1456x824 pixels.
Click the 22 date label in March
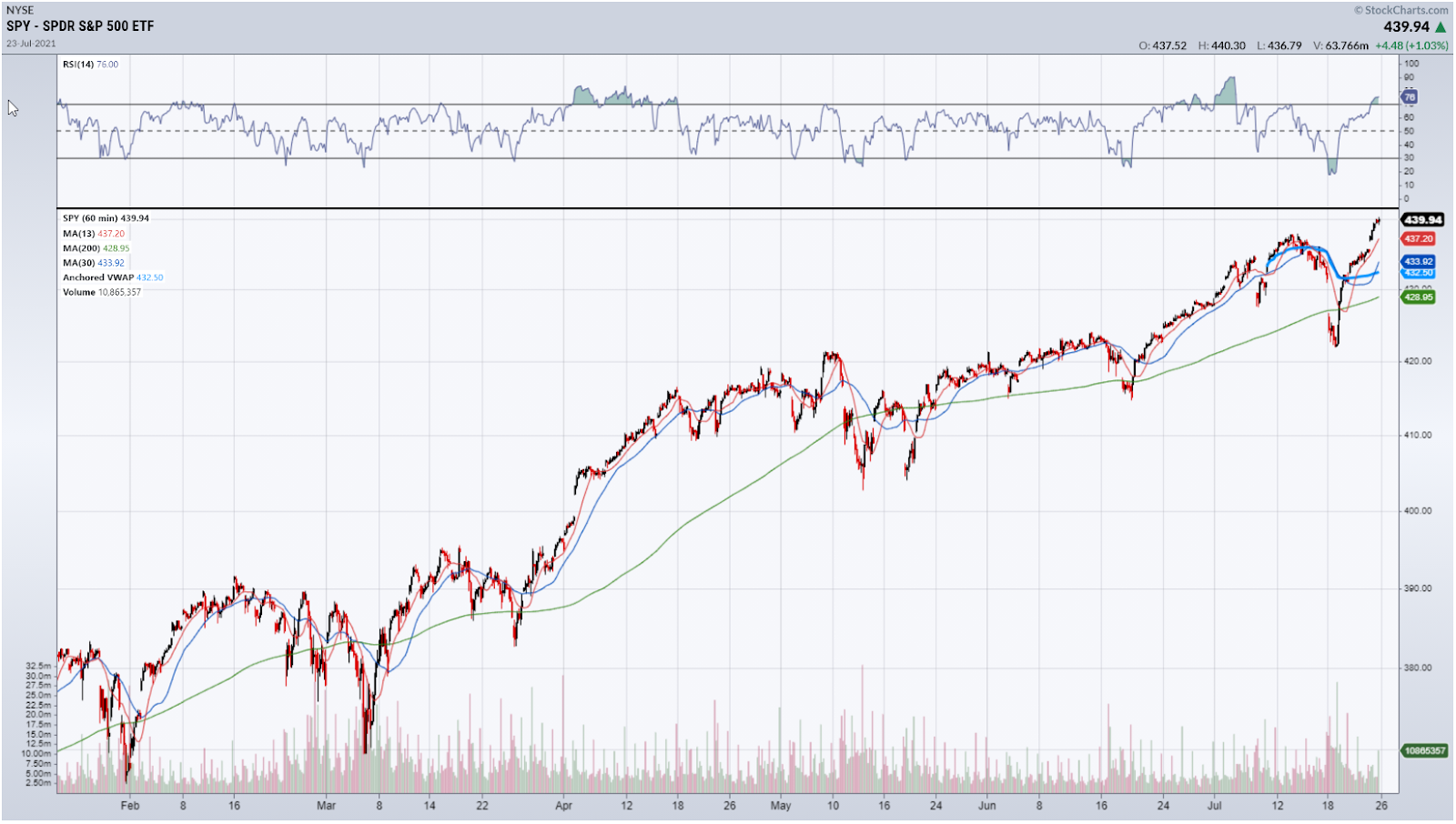click(482, 806)
